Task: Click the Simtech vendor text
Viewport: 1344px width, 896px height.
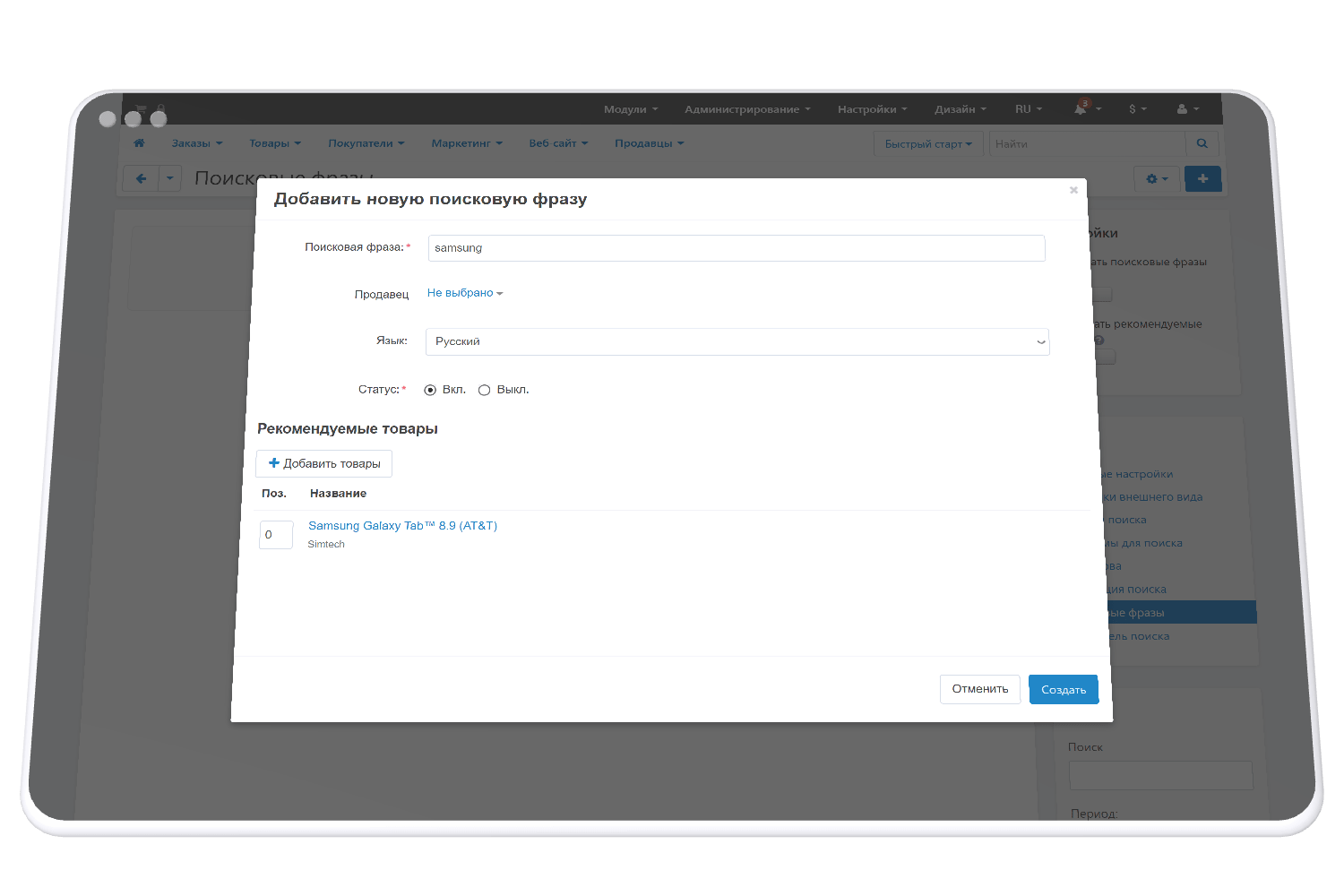Action: click(x=326, y=544)
